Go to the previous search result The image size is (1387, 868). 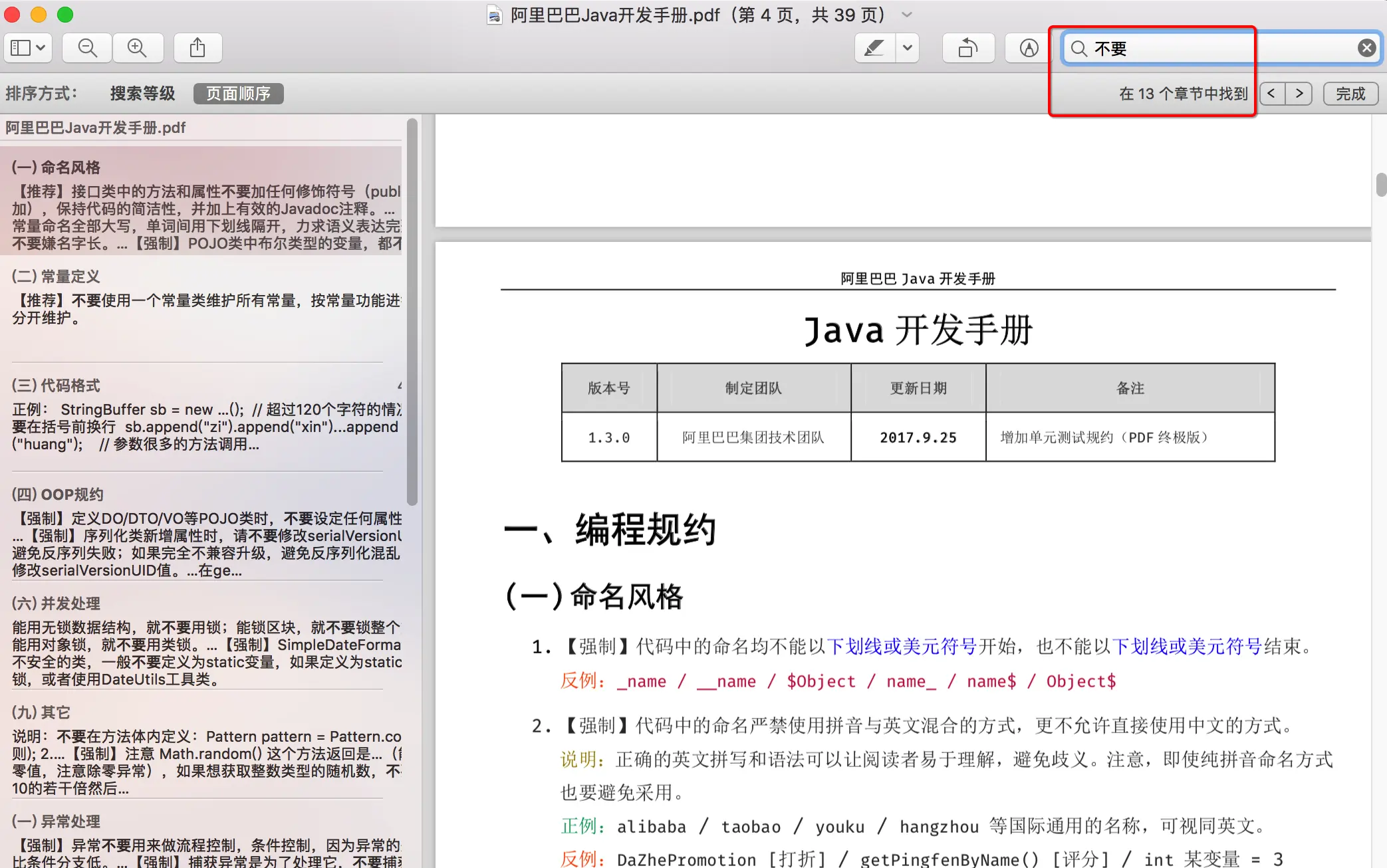[1271, 94]
